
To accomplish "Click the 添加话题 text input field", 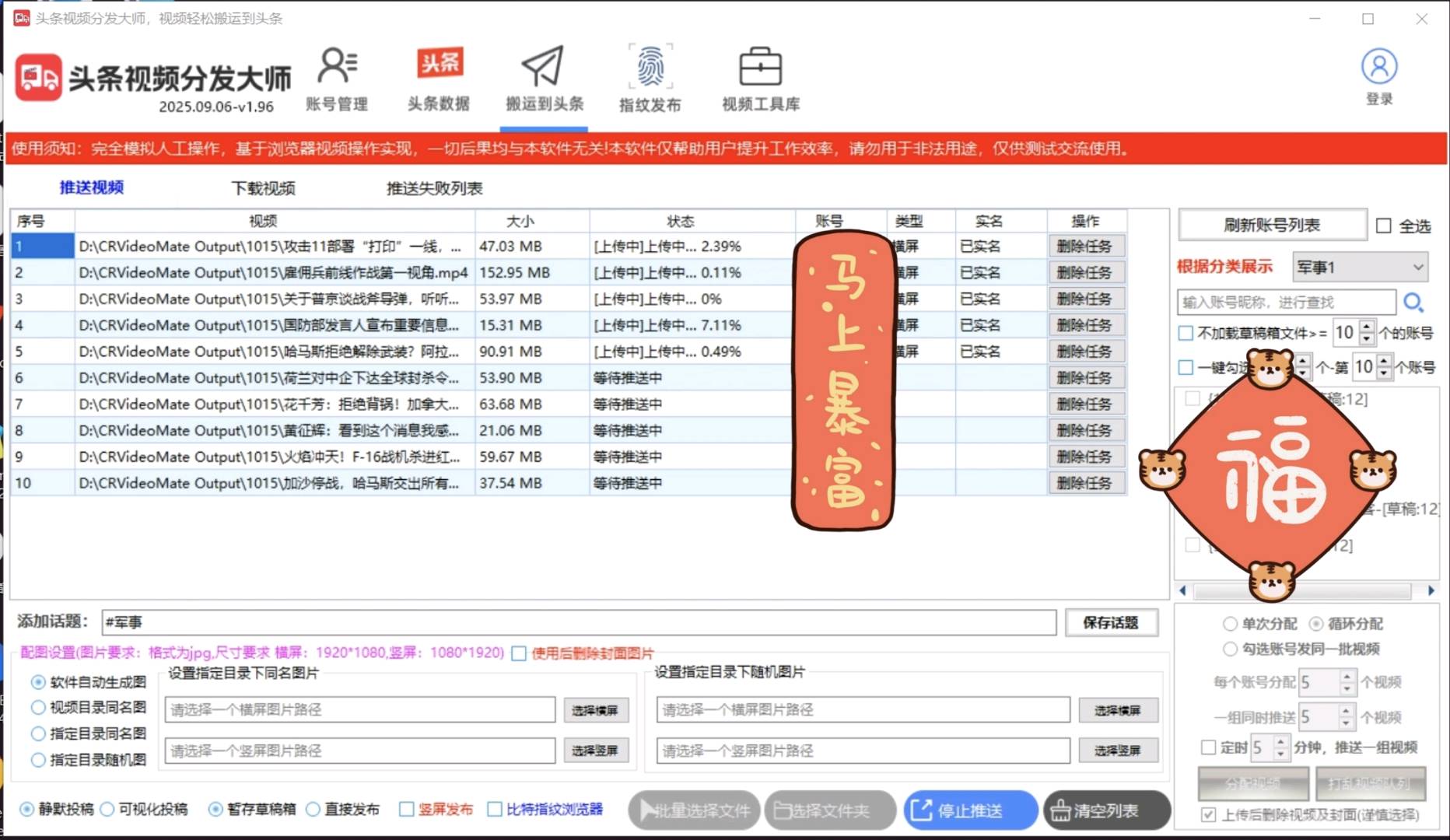I will 578,622.
